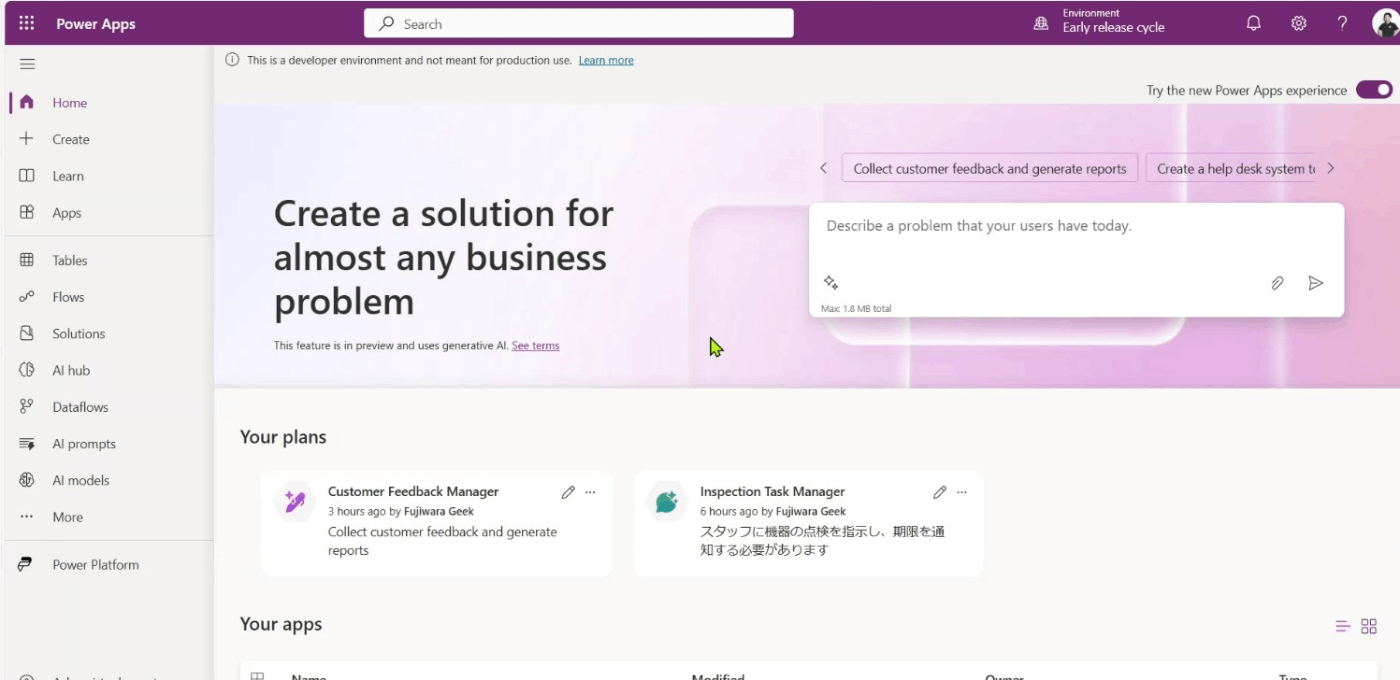Viewport: 1400px width, 680px height.
Task: Open the Inspection Task Manager plan title
Action: click(772, 491)
